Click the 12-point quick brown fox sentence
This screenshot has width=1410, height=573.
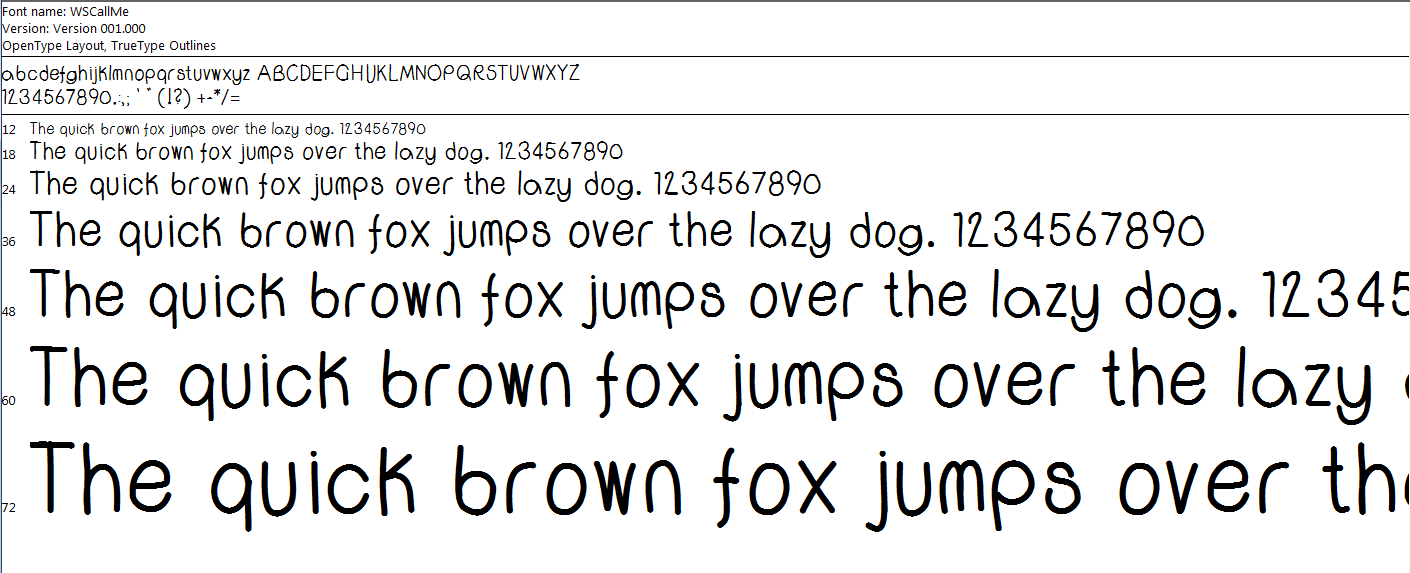[228, 130]
